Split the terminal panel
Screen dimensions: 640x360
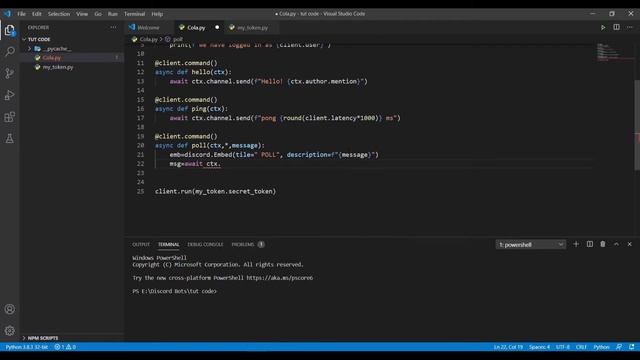pyautogui.click(x=590, y=244)
